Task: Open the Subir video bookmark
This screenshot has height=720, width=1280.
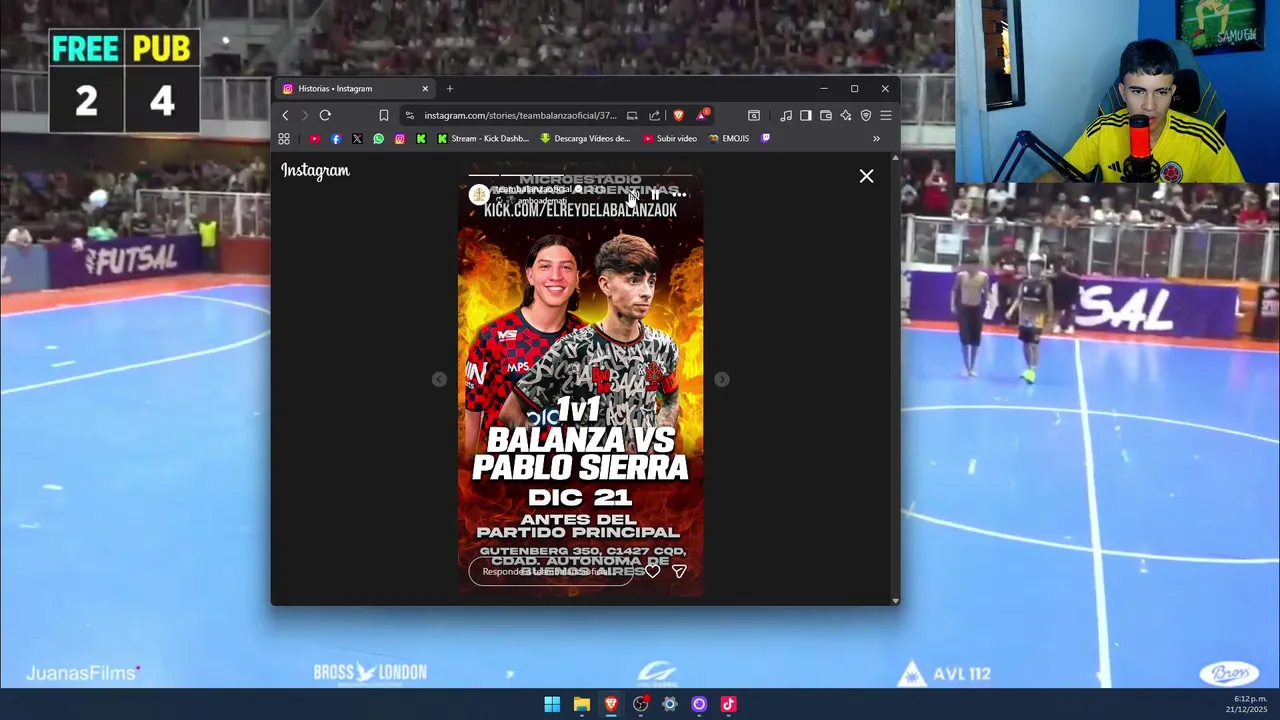Action: (x=670, y=139)
